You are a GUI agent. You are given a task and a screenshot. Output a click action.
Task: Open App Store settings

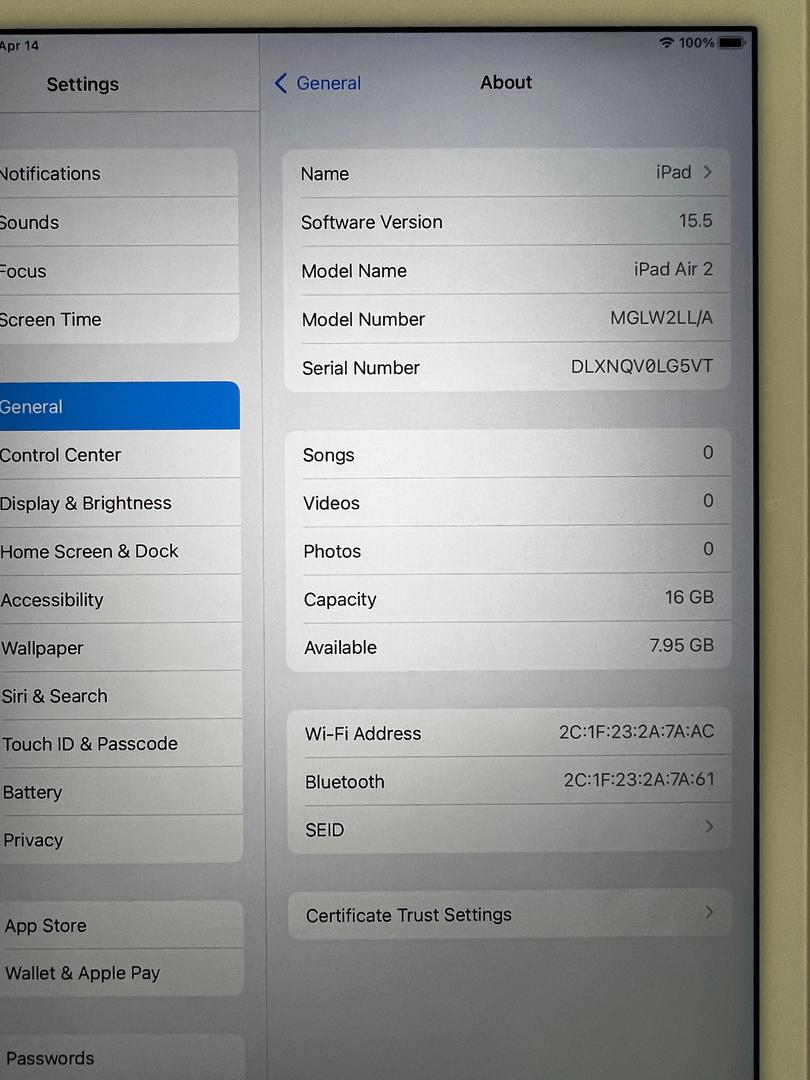(x=121, y=925)
